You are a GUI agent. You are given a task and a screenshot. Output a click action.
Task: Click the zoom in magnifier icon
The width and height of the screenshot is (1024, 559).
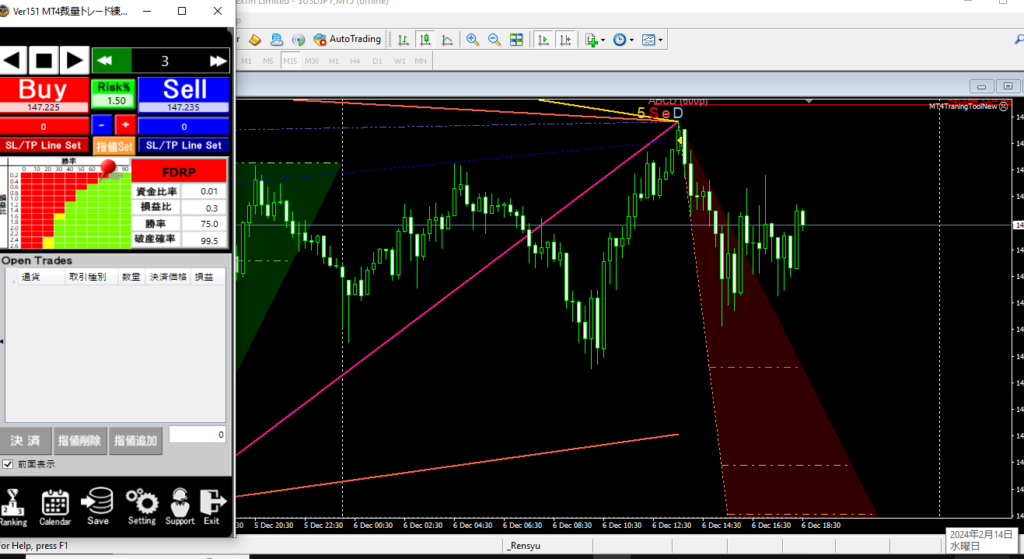(473, 40)
